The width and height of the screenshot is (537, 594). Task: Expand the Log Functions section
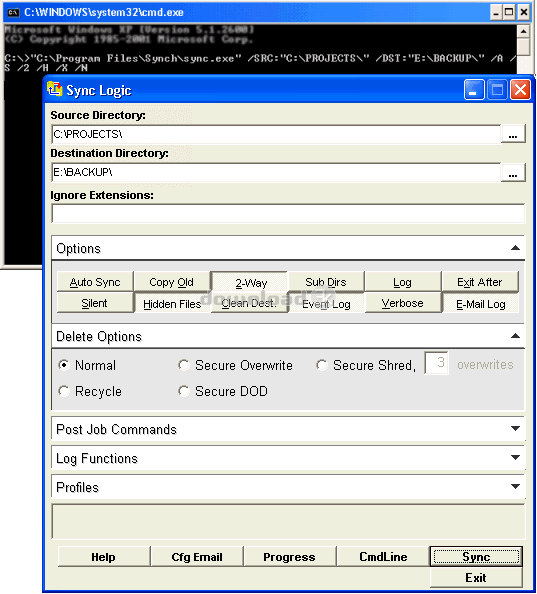pyautogui.click(x=515, y=457)
